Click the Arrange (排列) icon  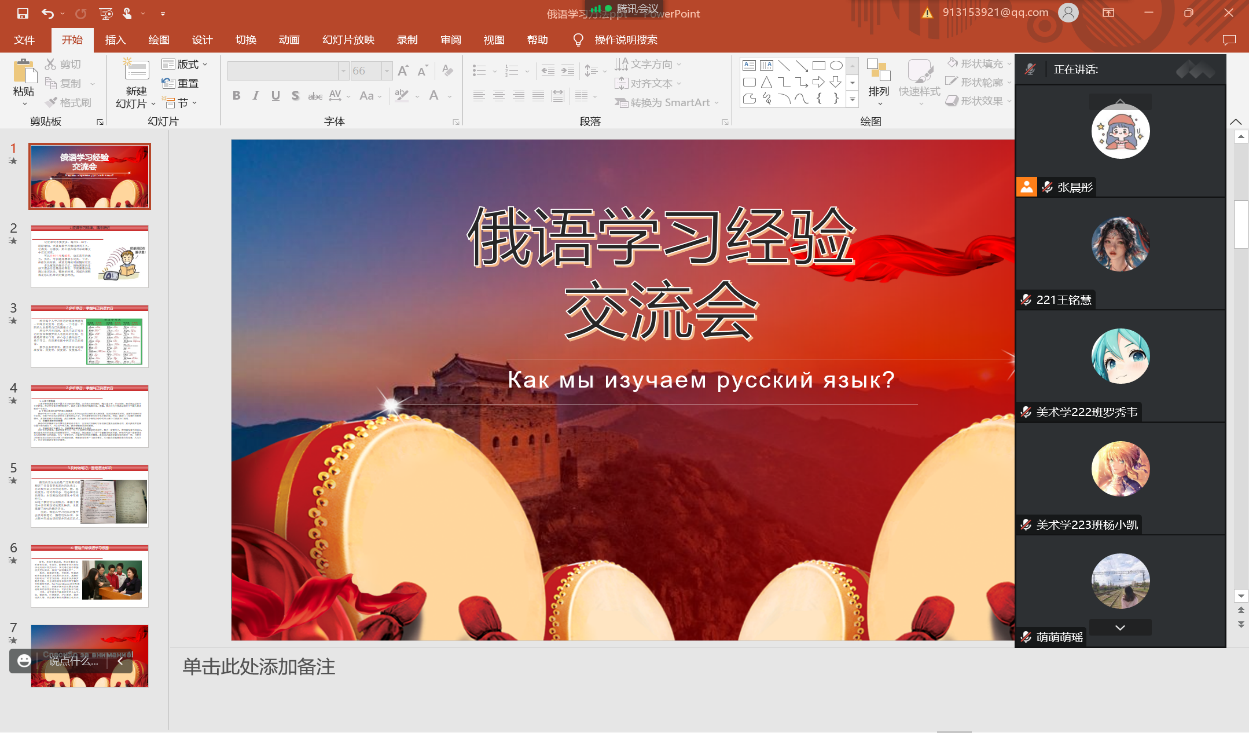pos(878,73)
